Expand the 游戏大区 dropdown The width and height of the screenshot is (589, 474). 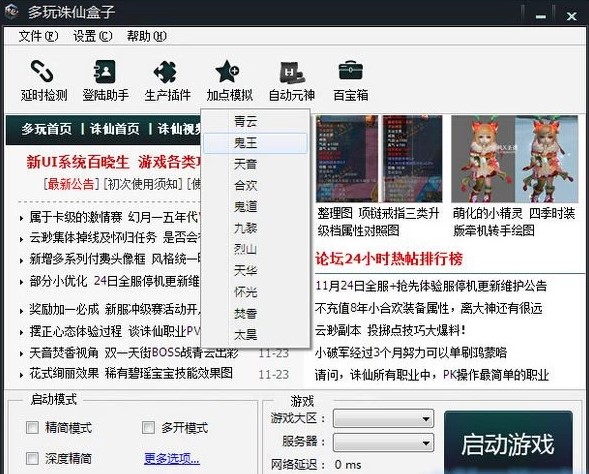point(384,418)
